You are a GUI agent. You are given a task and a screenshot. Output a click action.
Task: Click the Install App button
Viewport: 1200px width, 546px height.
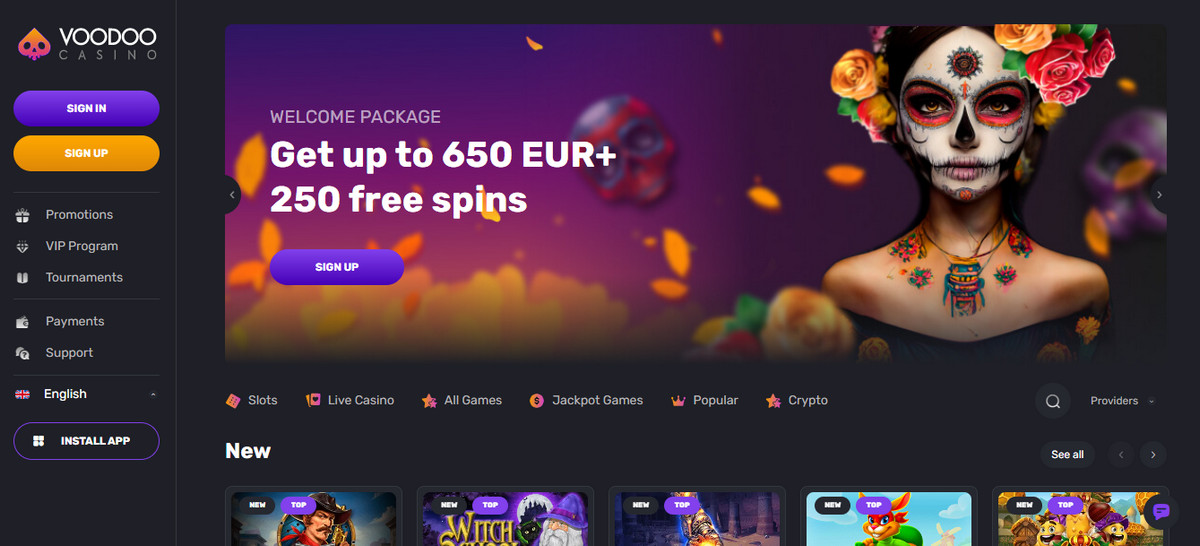(86, 441)
